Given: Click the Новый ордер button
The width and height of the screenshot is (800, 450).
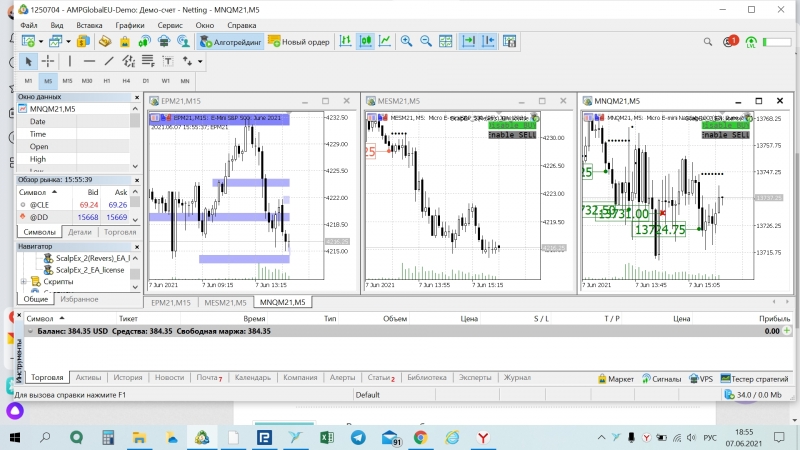Looking at the screenshot, I should point(299,42).
